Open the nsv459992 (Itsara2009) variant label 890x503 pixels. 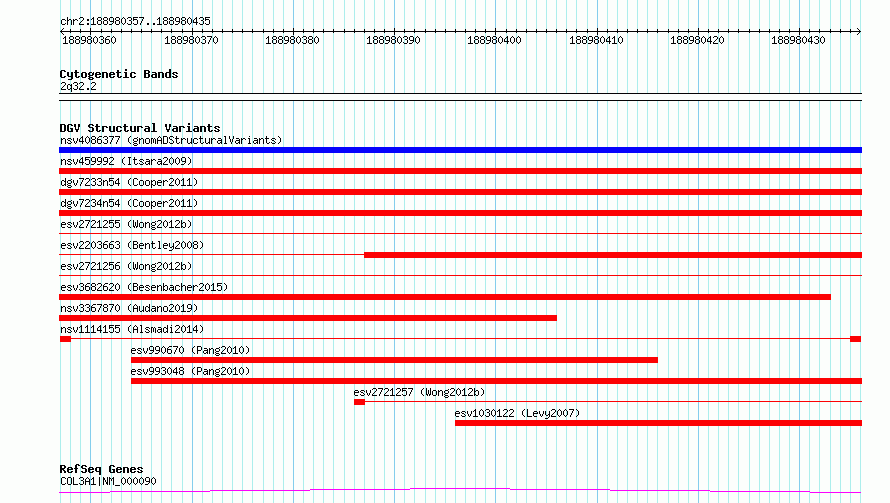click(126, 161)
